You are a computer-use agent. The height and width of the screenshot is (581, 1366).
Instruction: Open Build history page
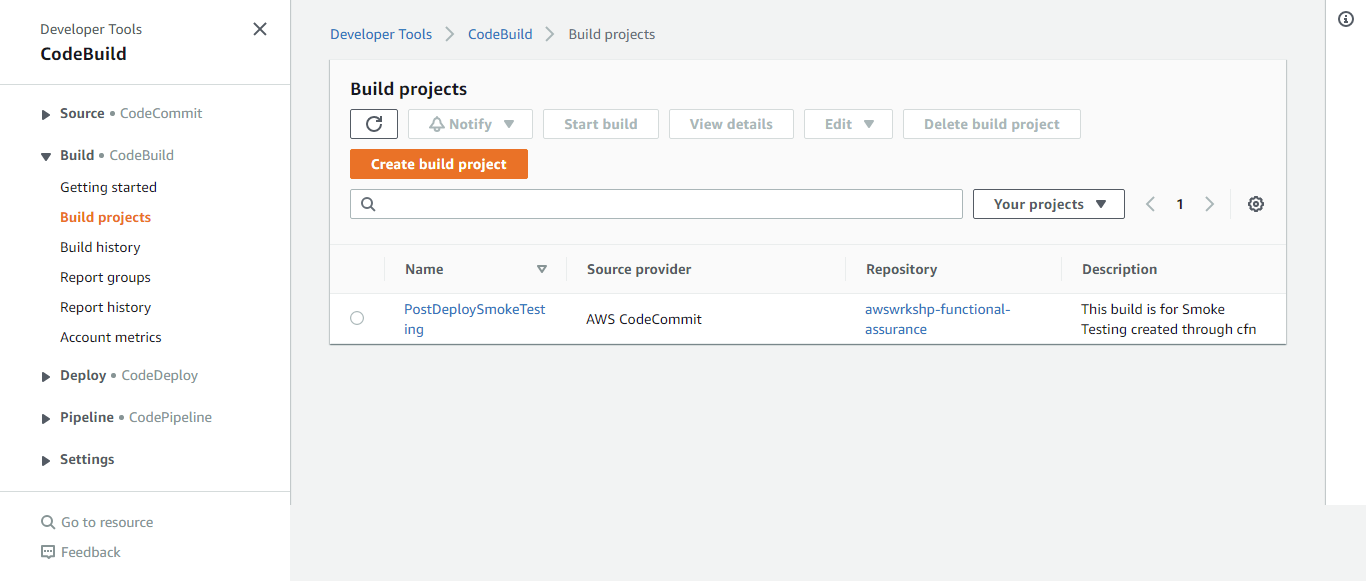coord(100,247)
